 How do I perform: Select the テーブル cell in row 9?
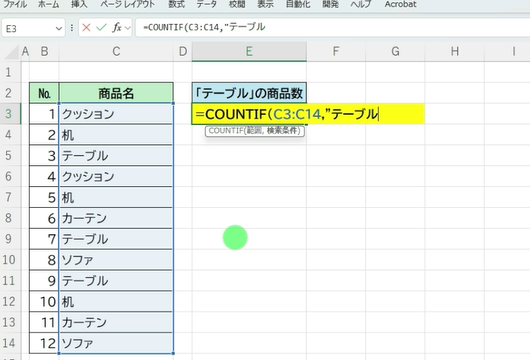(116, 239)
